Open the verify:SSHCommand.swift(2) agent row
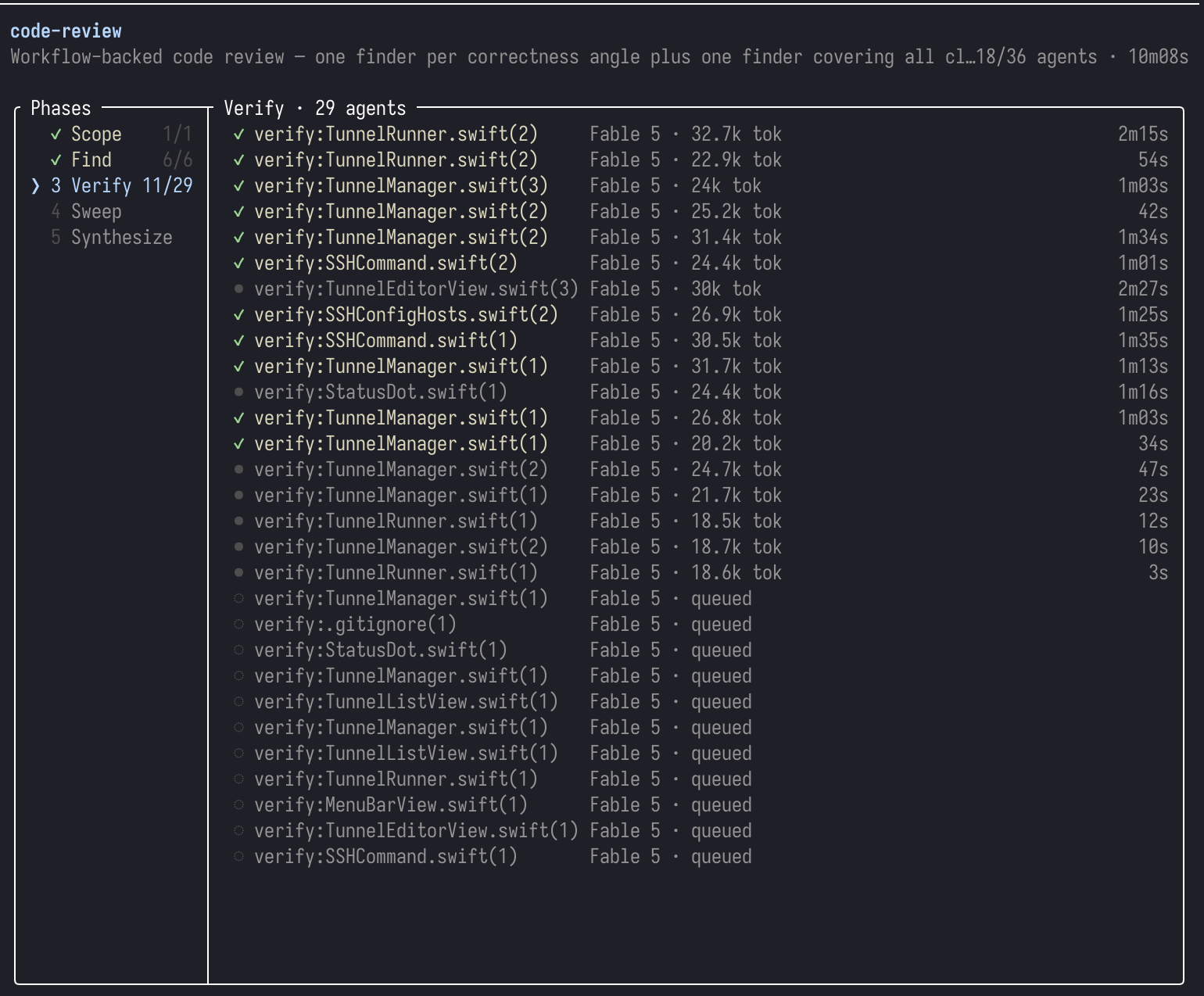Screen dimensions: 1204x996 coord(701,263)
